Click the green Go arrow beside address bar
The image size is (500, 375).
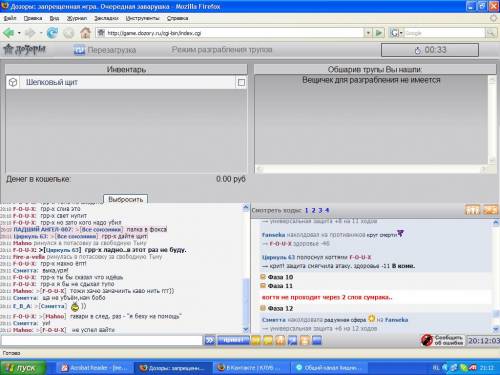[x=379, y=33]
